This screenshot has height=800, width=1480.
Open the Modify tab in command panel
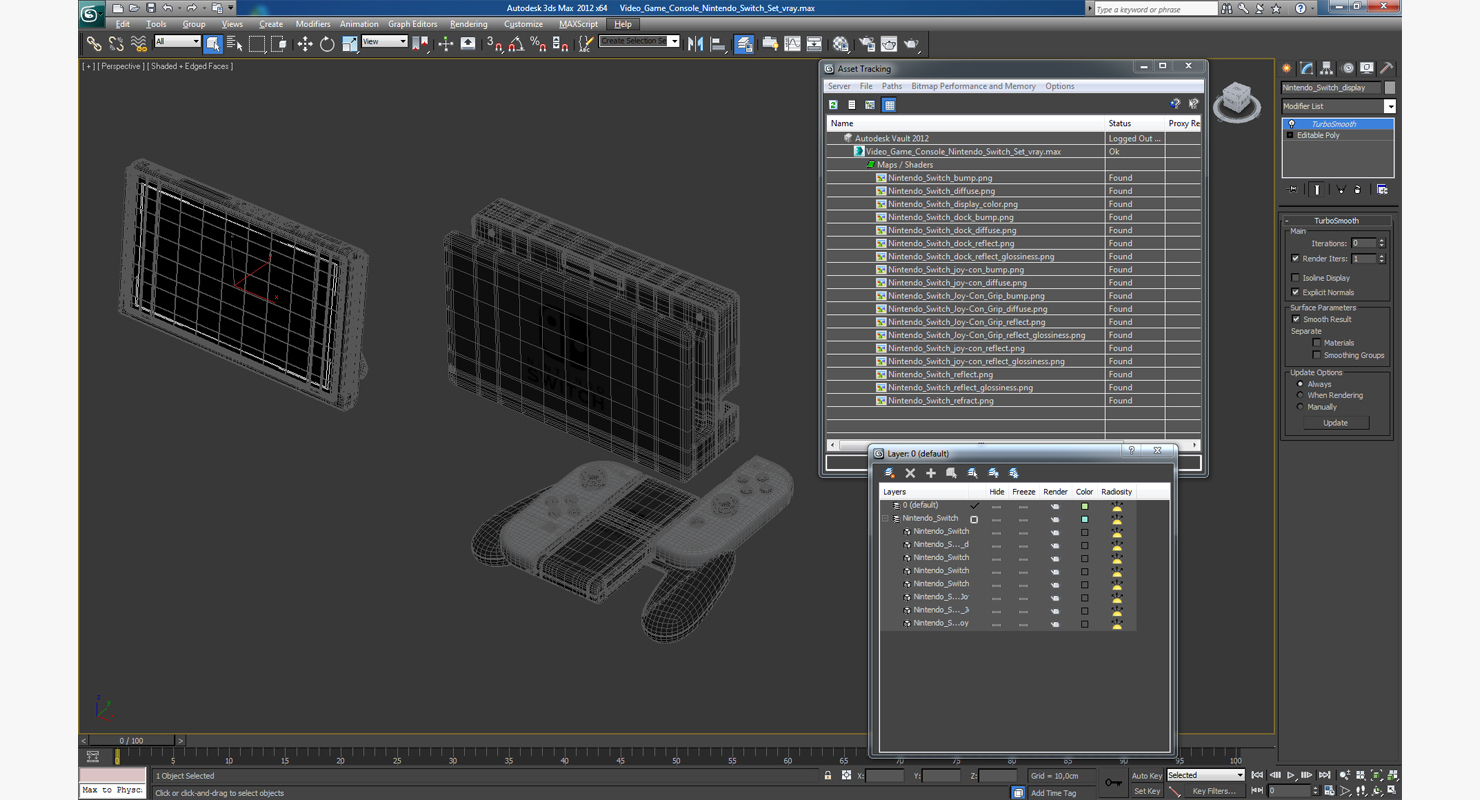pyautogui.click(x=1307, y=68)
